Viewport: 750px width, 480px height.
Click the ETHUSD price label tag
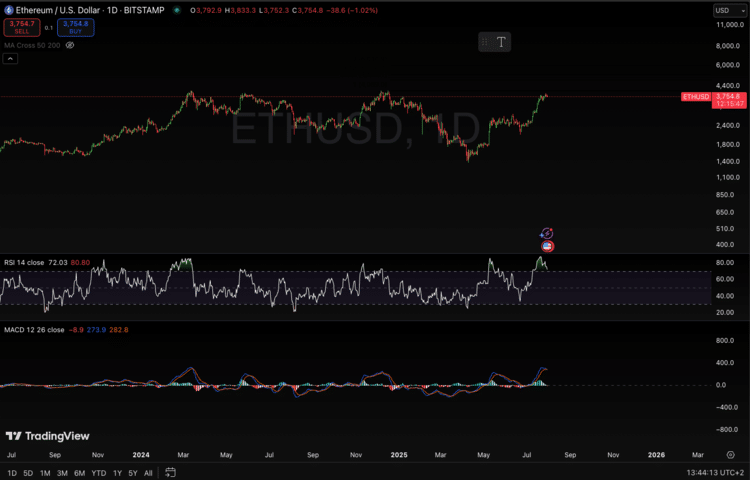pyautogui.click(x=696, y=97)
